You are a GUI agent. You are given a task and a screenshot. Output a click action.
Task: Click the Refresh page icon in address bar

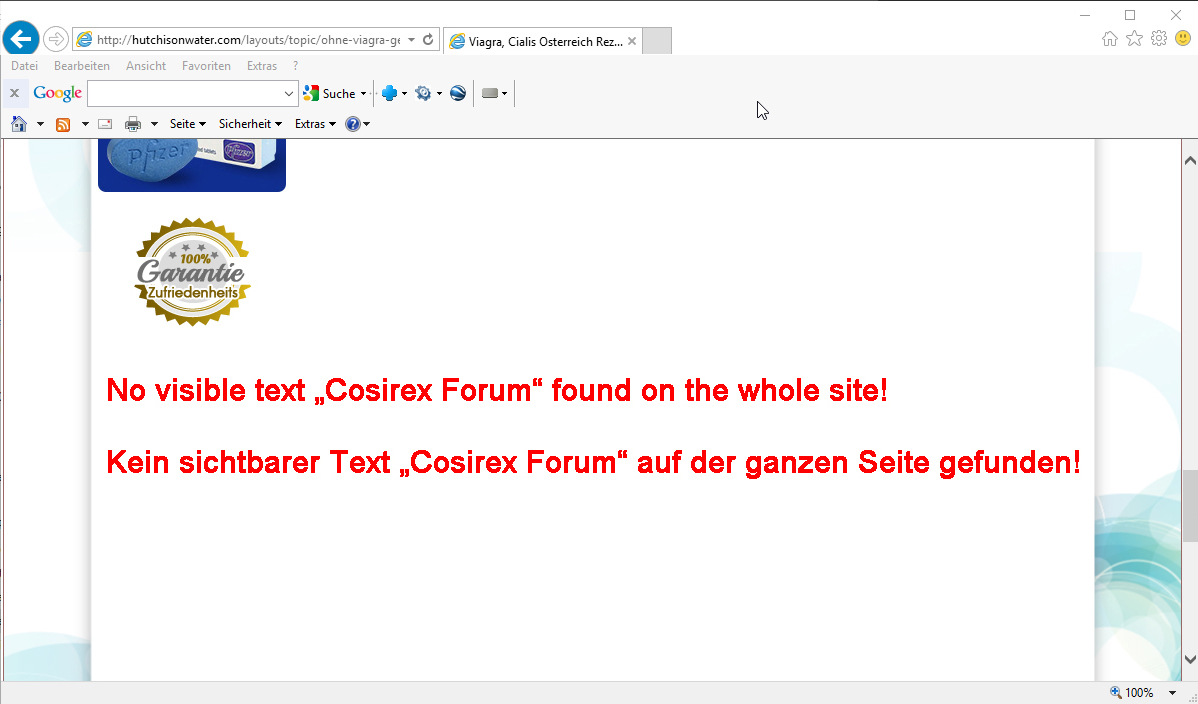[x=428, y=40]
